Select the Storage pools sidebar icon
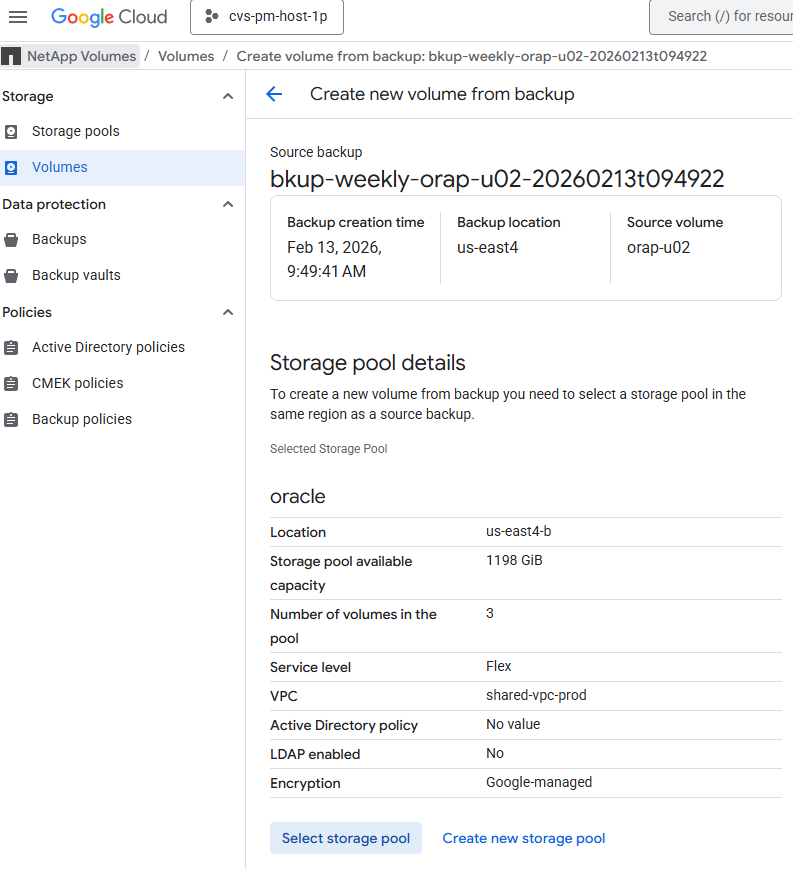 pos(13,131)
